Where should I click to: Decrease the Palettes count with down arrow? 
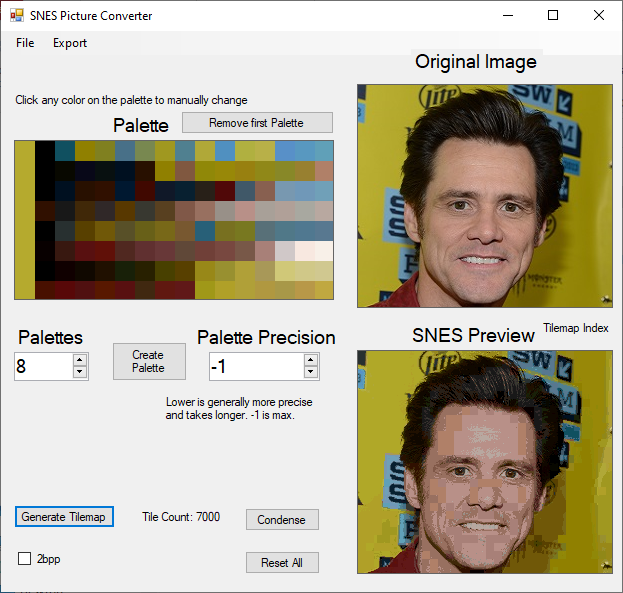coord(80,373)
